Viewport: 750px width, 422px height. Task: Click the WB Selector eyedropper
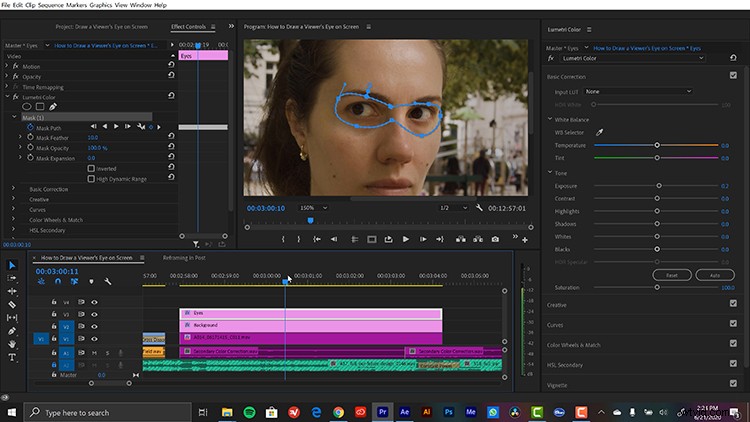pyautogui.click(x=599, y=132)
